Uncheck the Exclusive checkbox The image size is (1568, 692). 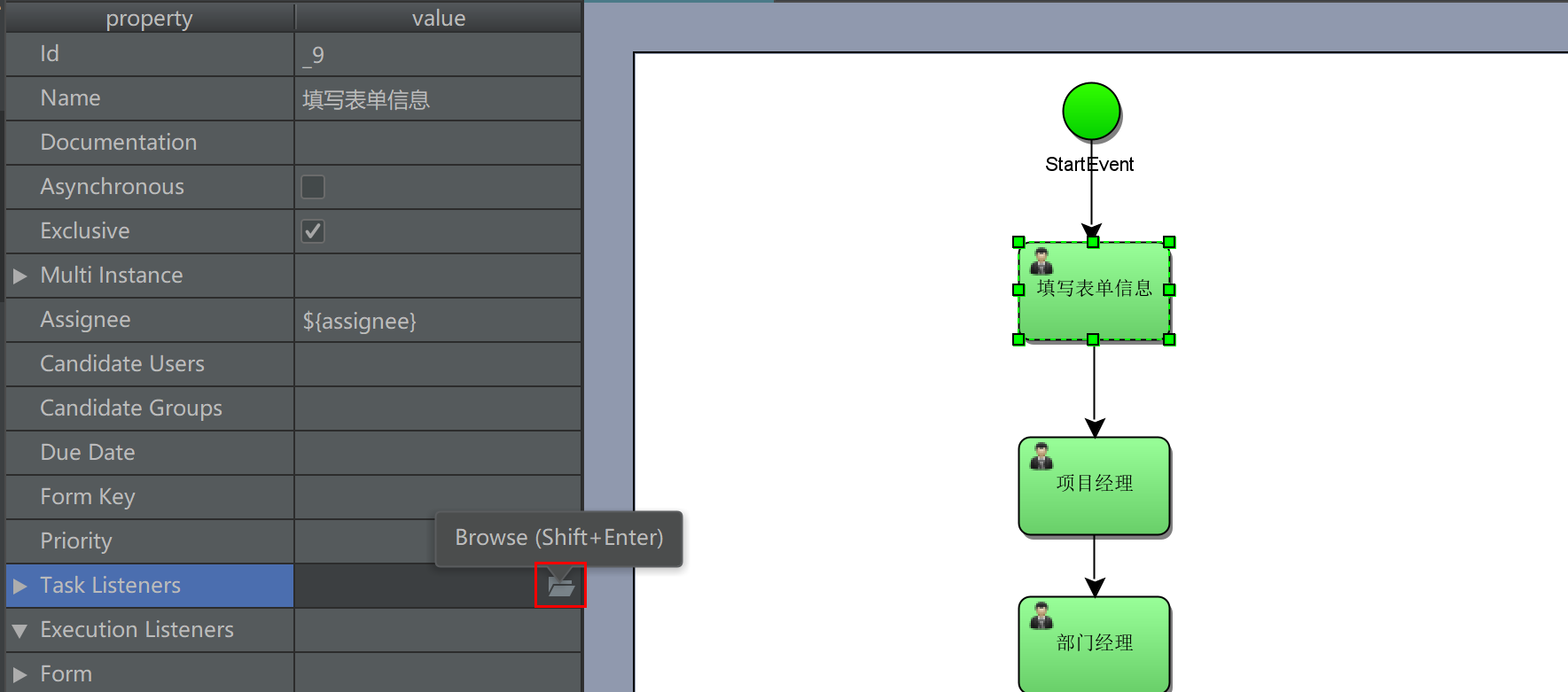(x=313, y=231)
